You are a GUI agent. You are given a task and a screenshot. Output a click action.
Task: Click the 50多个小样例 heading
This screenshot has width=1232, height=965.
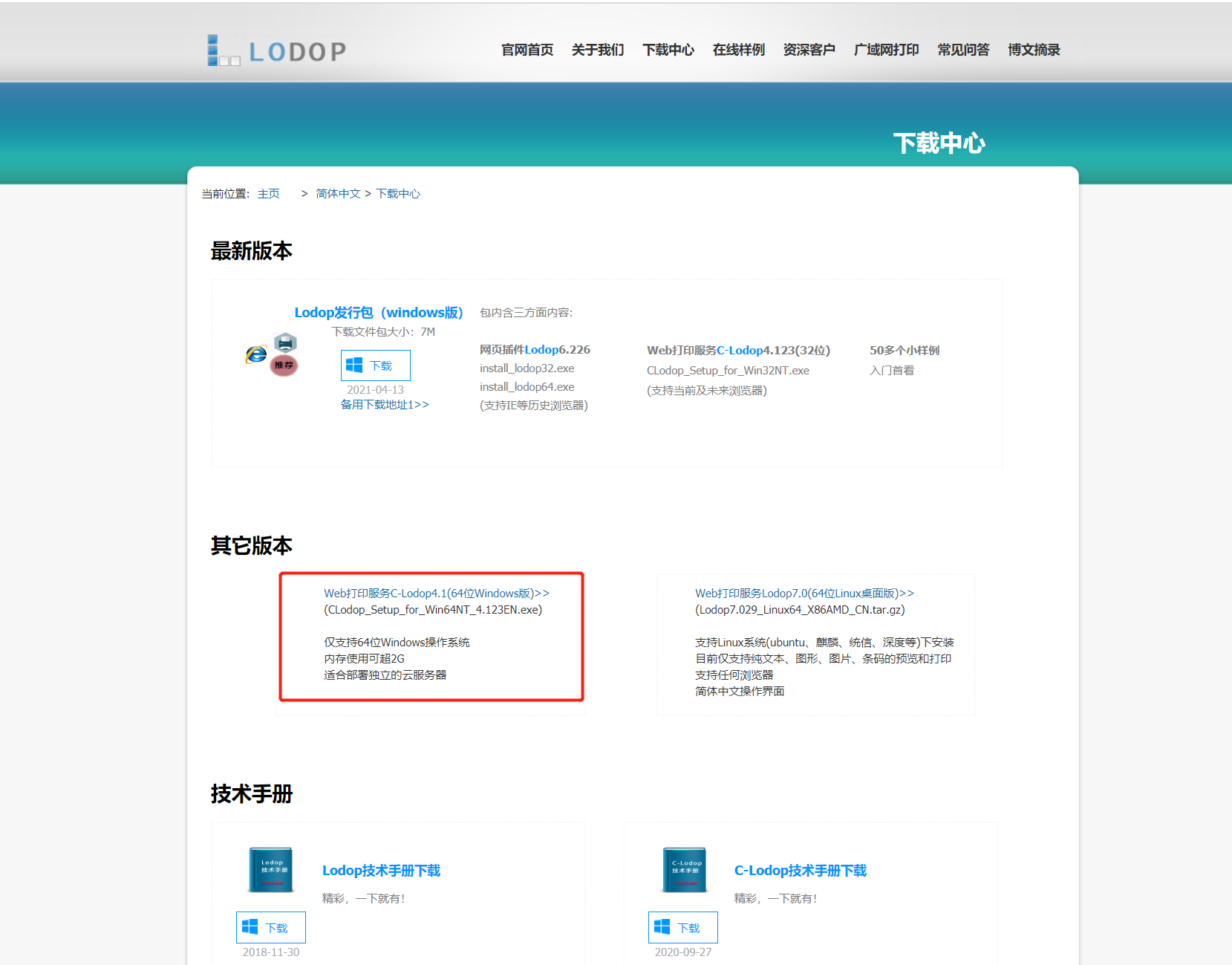[905, 351]
